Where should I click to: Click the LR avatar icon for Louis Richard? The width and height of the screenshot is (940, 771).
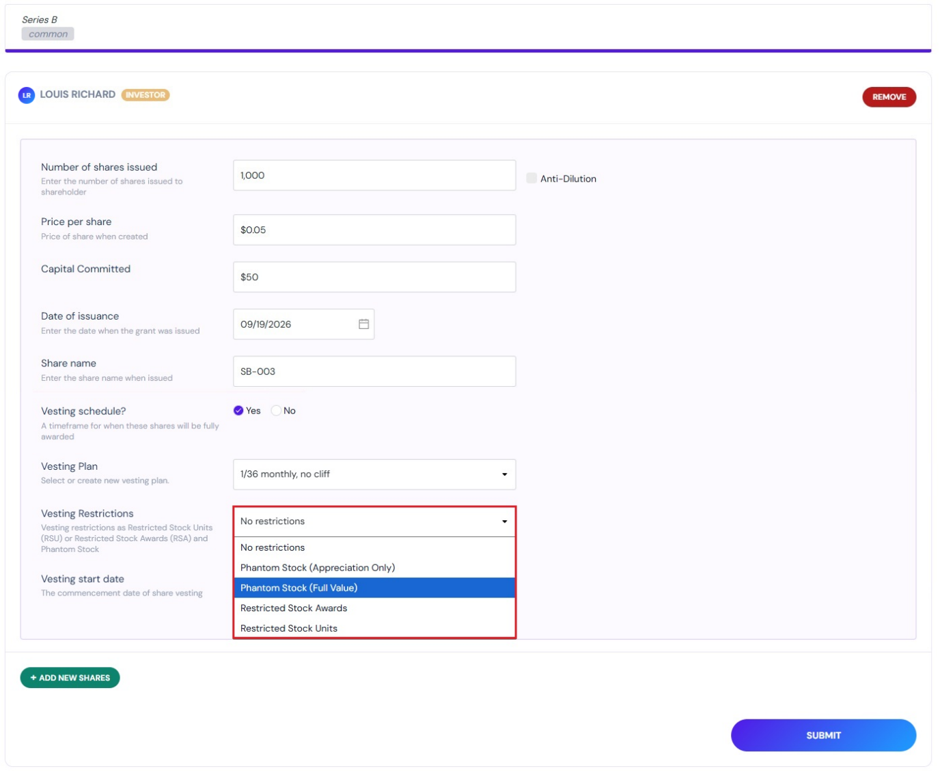tap(26, 95)
